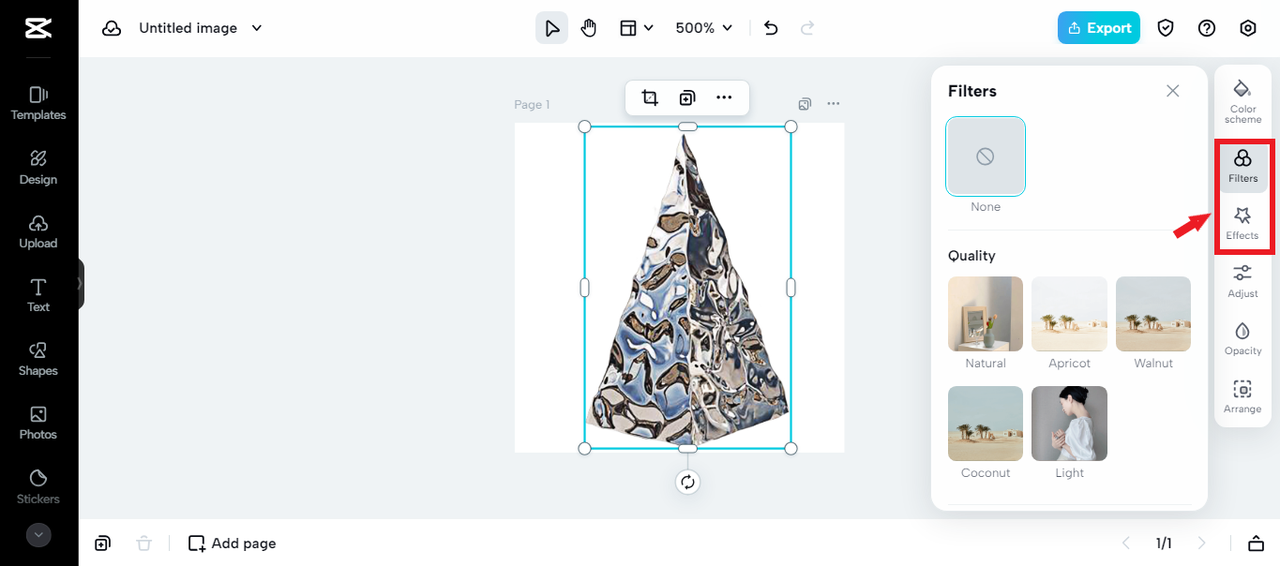The width and height of the screenshot is (1280, 566).
Task: Open the Adjust tool tab
Action: 1243,281
